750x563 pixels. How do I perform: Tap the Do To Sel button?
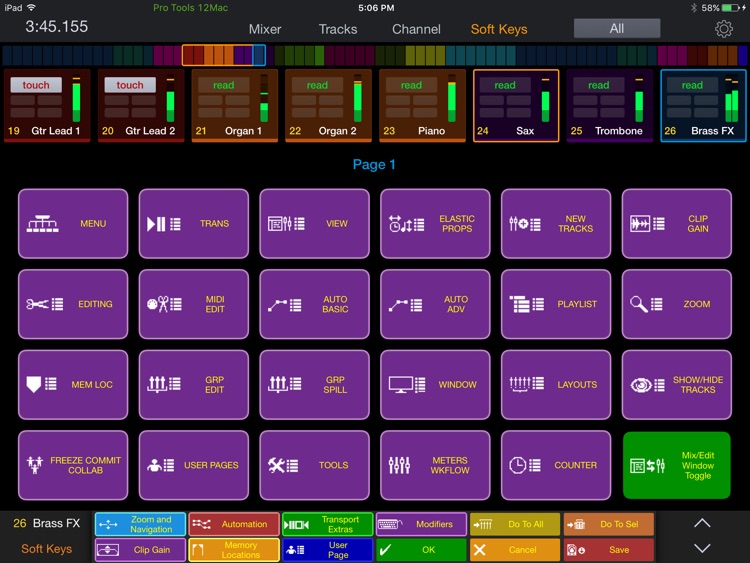pos(609,524)
